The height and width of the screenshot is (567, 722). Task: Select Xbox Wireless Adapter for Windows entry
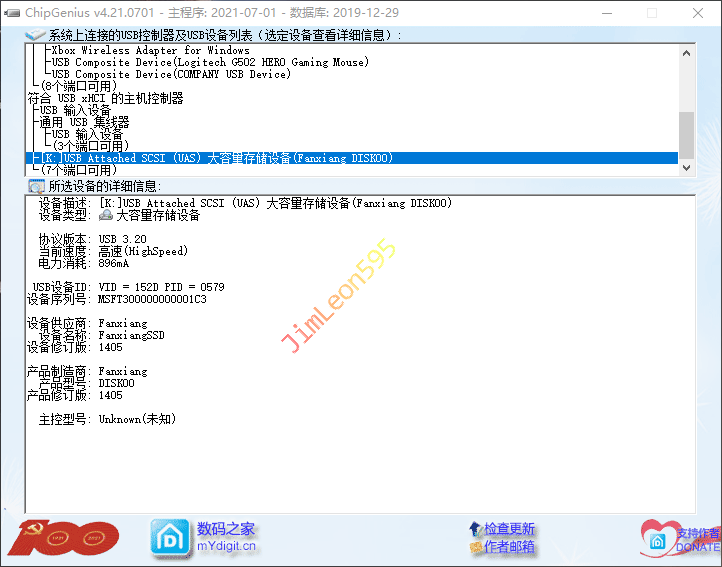pos(150,50)
